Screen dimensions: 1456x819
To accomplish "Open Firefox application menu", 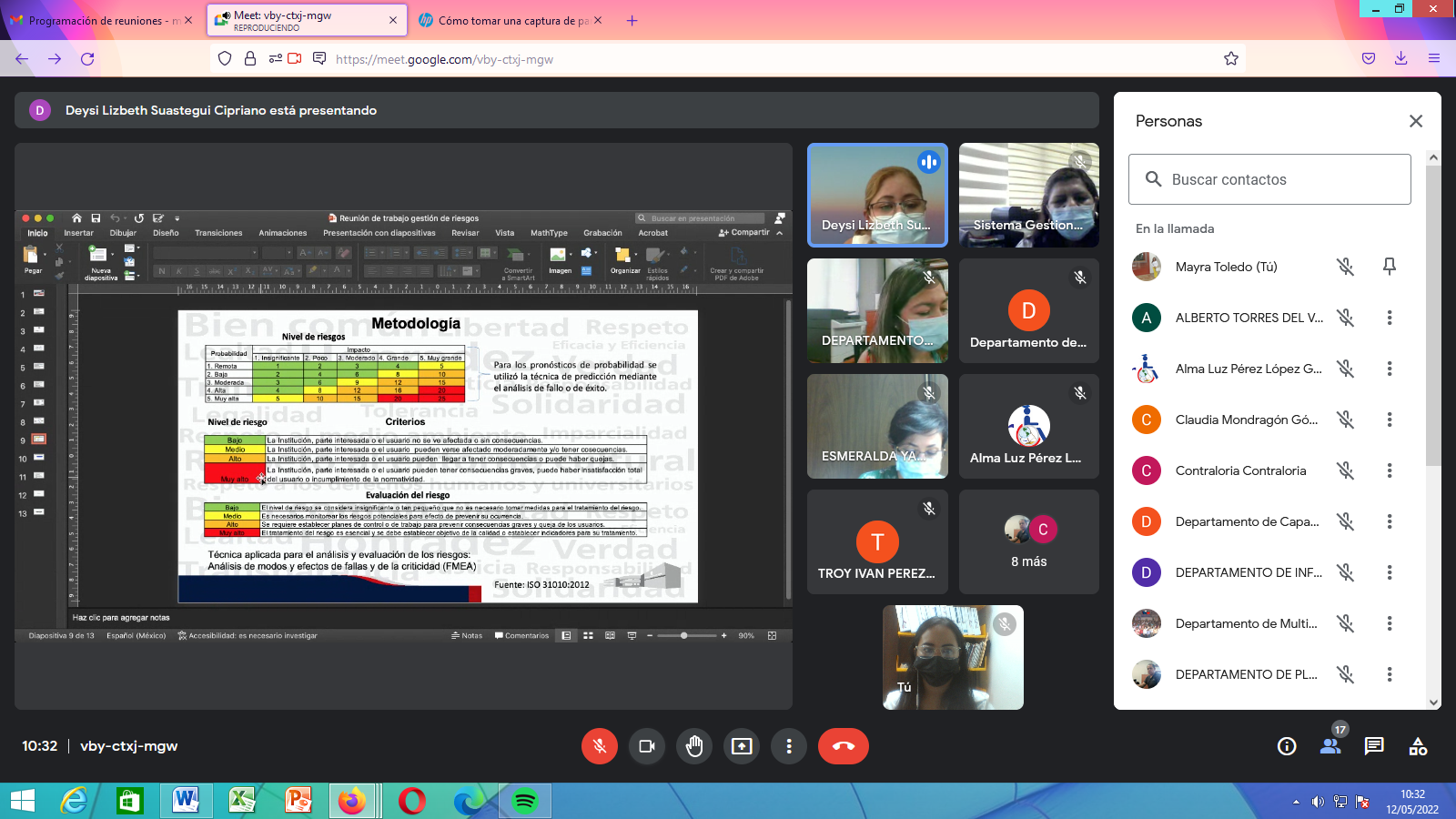I will 1433,58.
